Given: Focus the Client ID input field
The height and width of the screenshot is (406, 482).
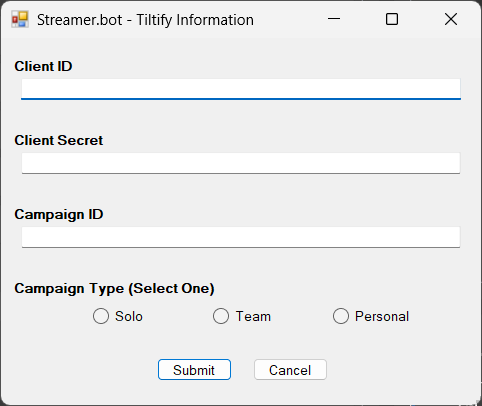Looking at the screenshot, I should coord(241,89).
